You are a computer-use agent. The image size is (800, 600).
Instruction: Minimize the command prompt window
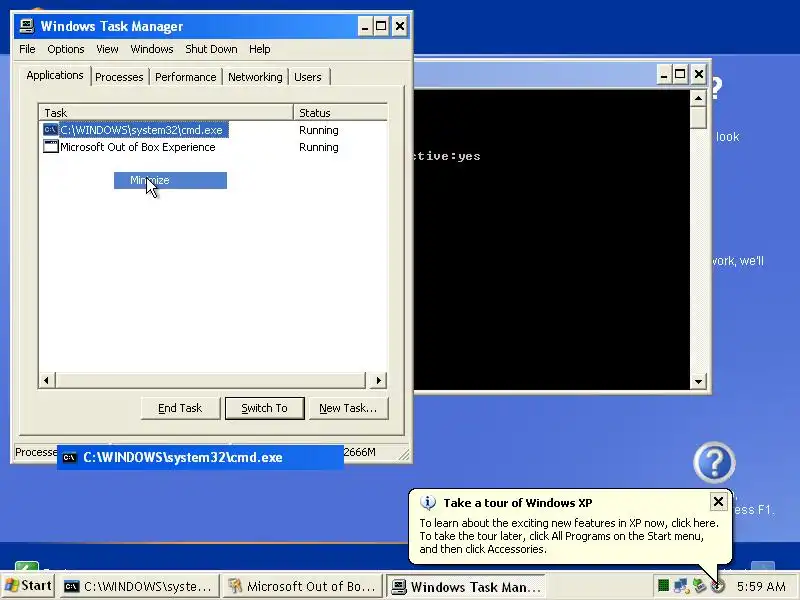pos(663,74)
